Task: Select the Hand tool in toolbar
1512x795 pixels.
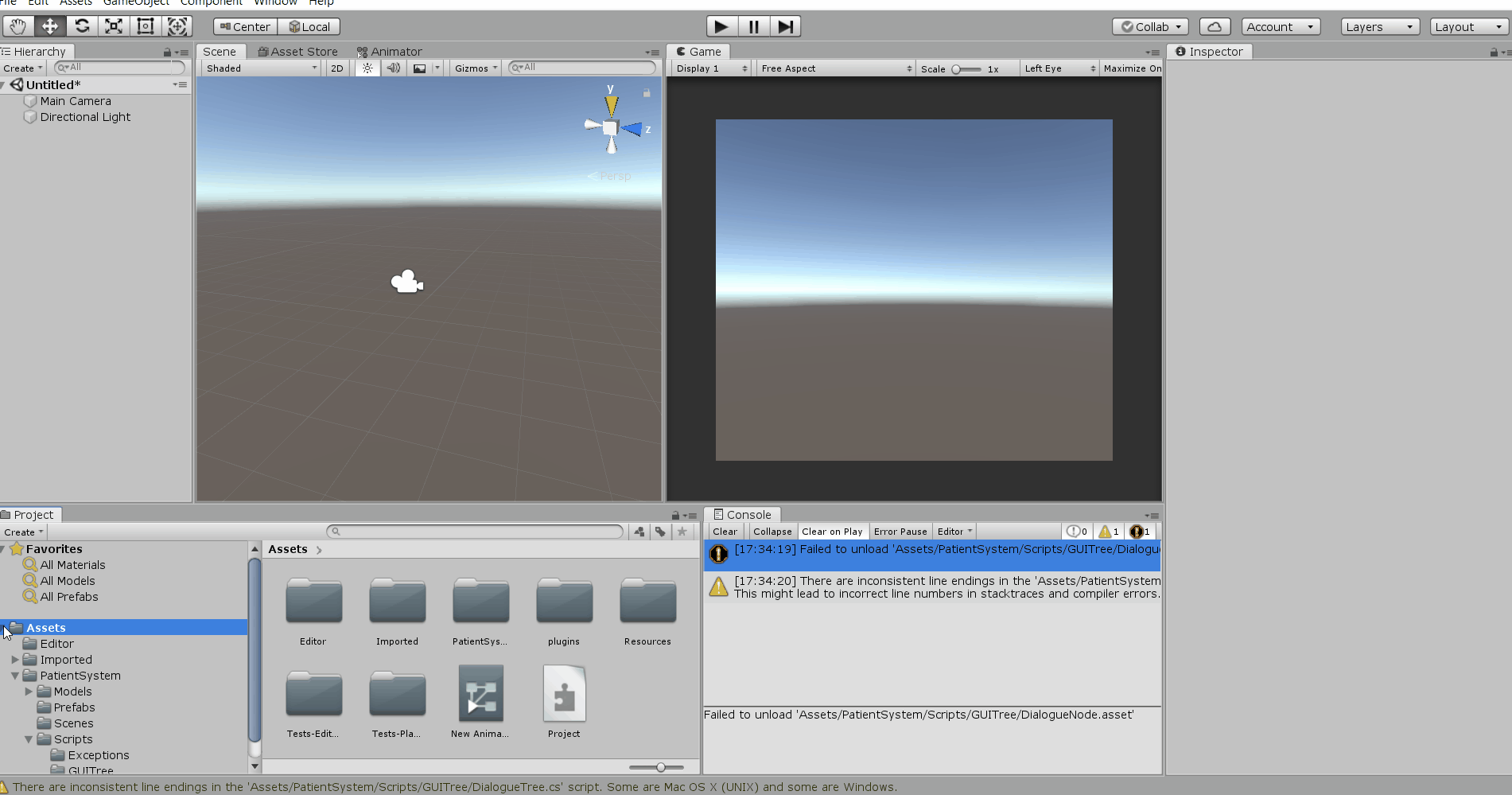Action: (x=17, y=26)
